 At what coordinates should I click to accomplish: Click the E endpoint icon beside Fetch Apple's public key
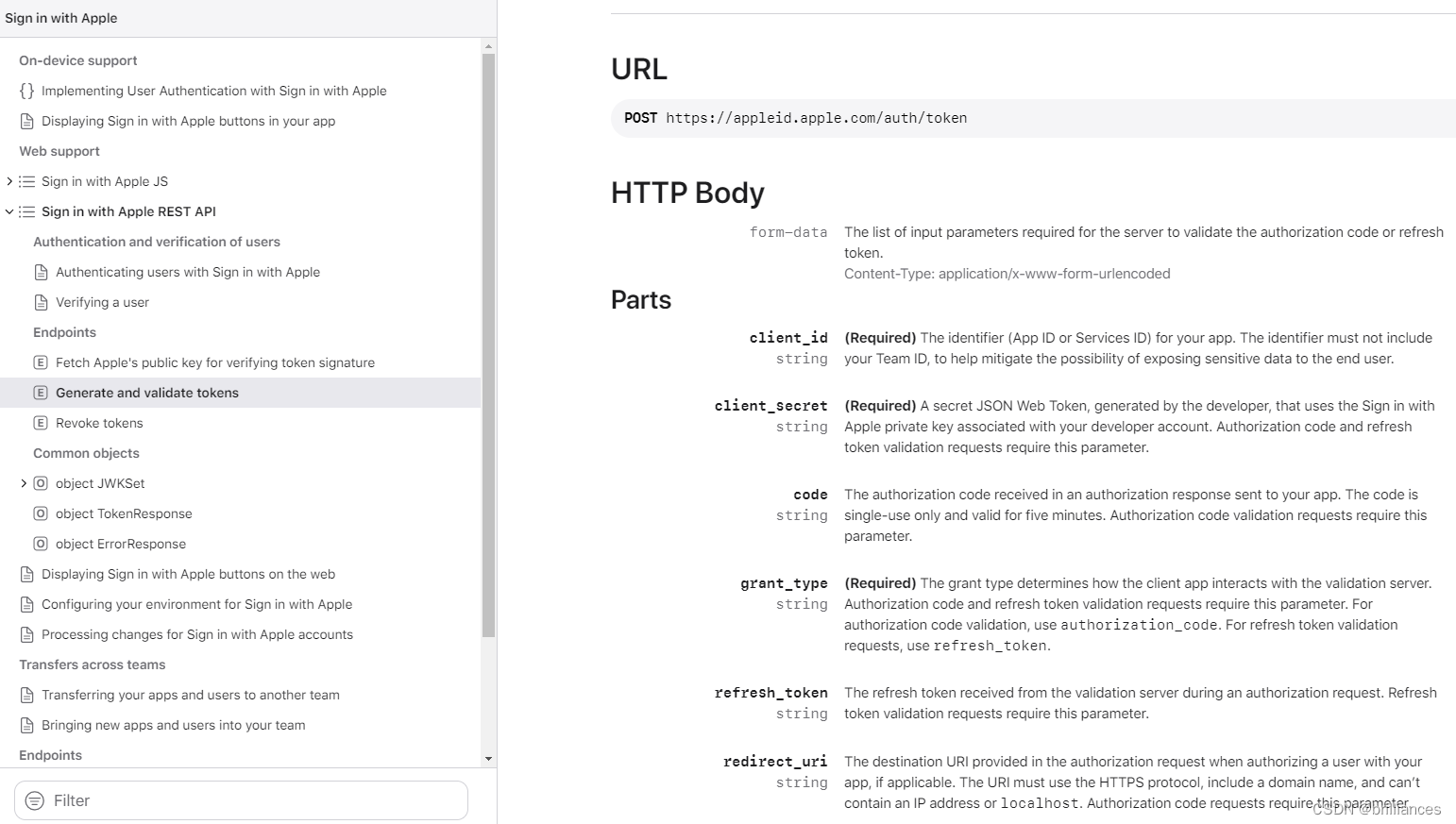point(41,362)
